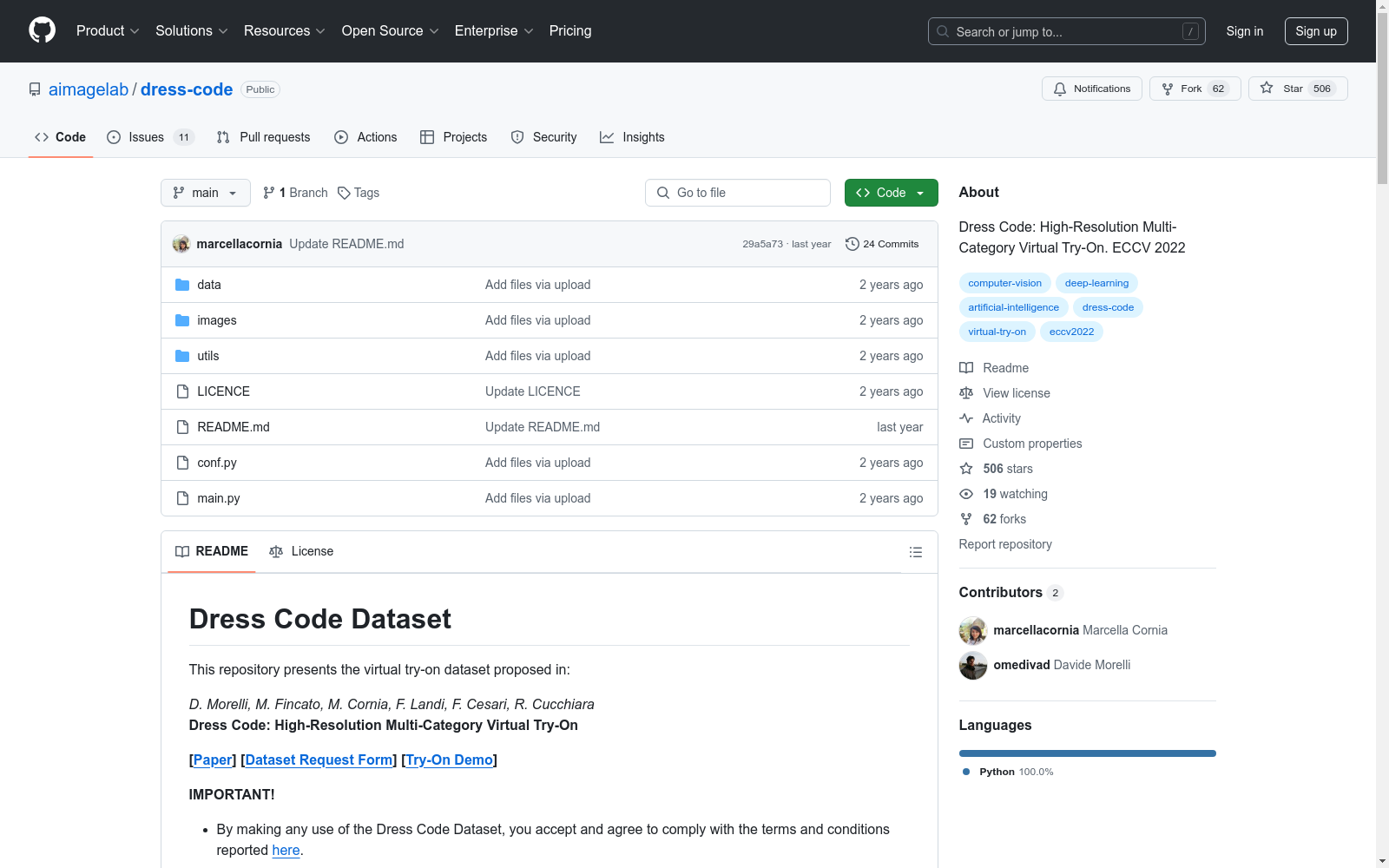View 62 forks list
1389x868 pixels.
tap(993, 519)
